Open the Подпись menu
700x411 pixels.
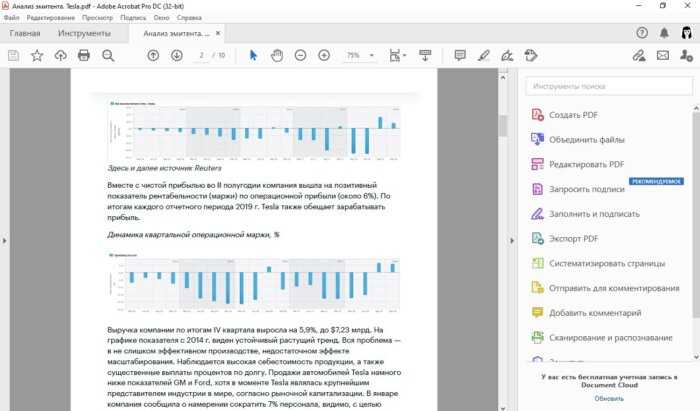click(x=133, y=18)
